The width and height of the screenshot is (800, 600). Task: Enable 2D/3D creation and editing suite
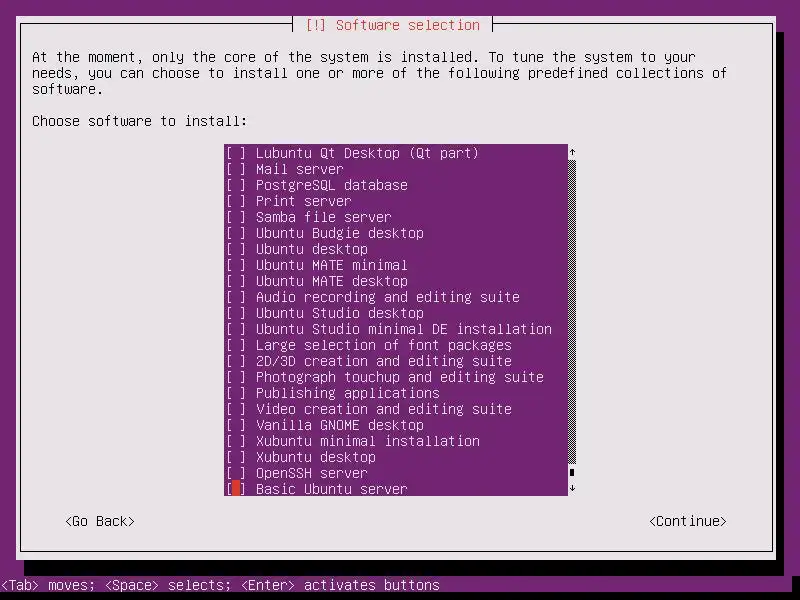point(236,361)
